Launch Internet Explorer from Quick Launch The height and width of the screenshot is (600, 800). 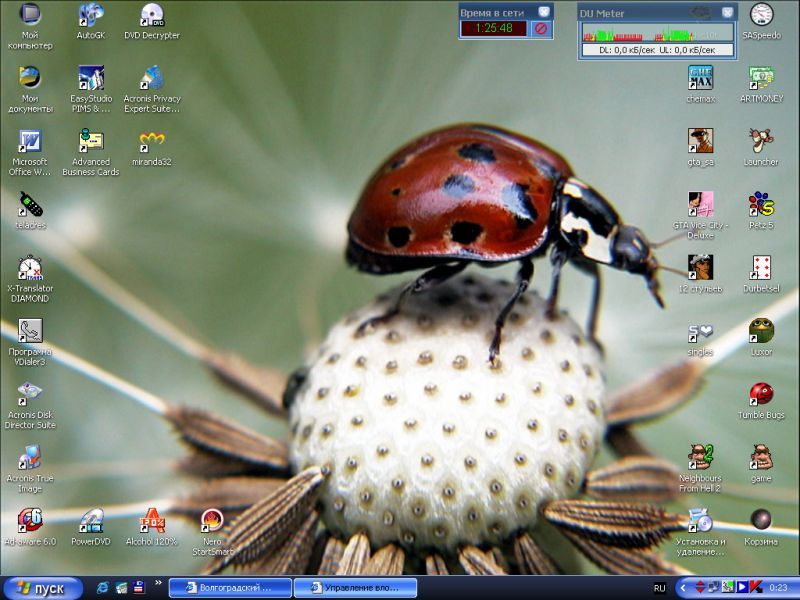pos(103,588)
